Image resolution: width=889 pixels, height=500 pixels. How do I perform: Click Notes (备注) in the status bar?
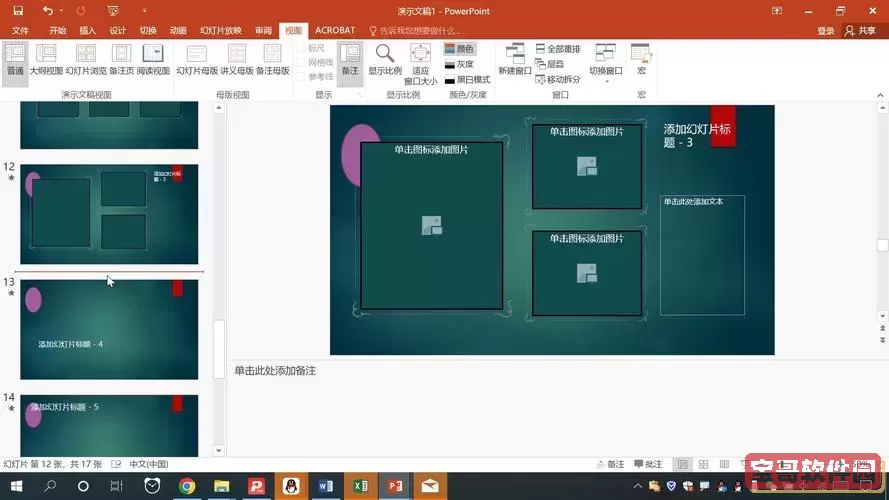coord(610,464)
